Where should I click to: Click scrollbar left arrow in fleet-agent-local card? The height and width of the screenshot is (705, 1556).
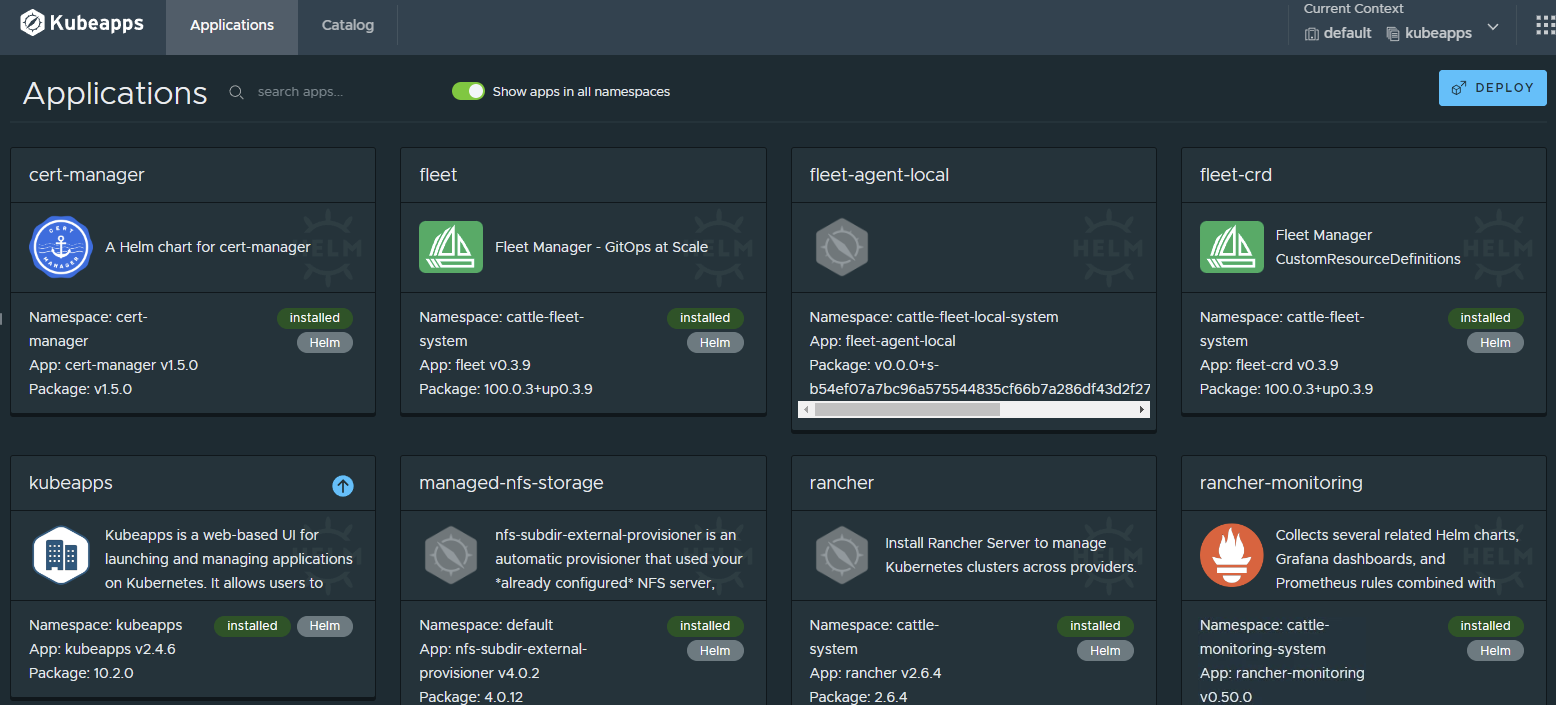coord(805,409)
